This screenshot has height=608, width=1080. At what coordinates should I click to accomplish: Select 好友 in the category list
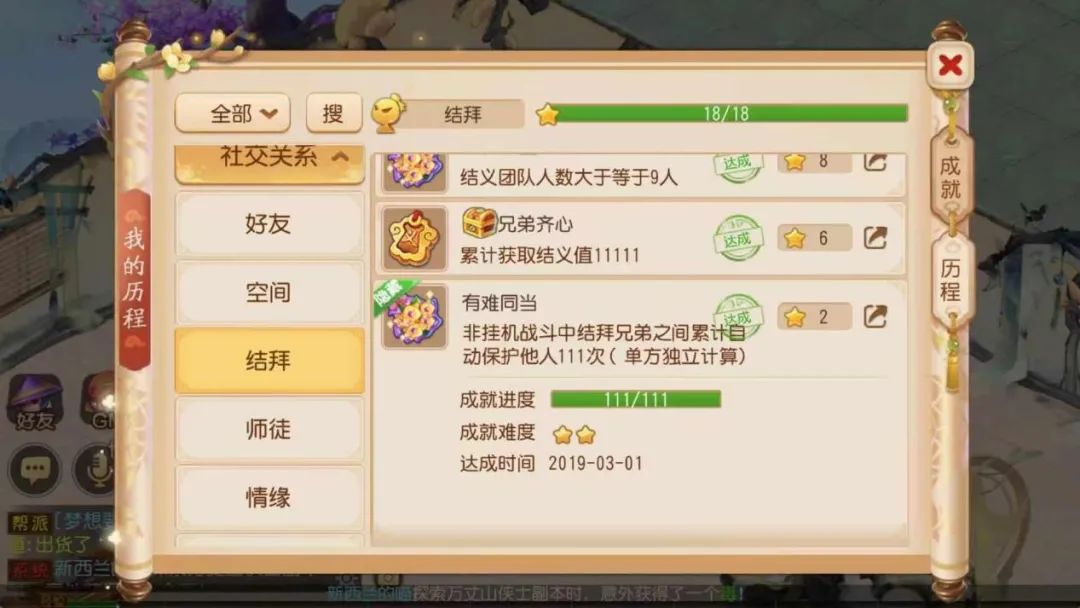pyautogui.click(x=269, y=224)
